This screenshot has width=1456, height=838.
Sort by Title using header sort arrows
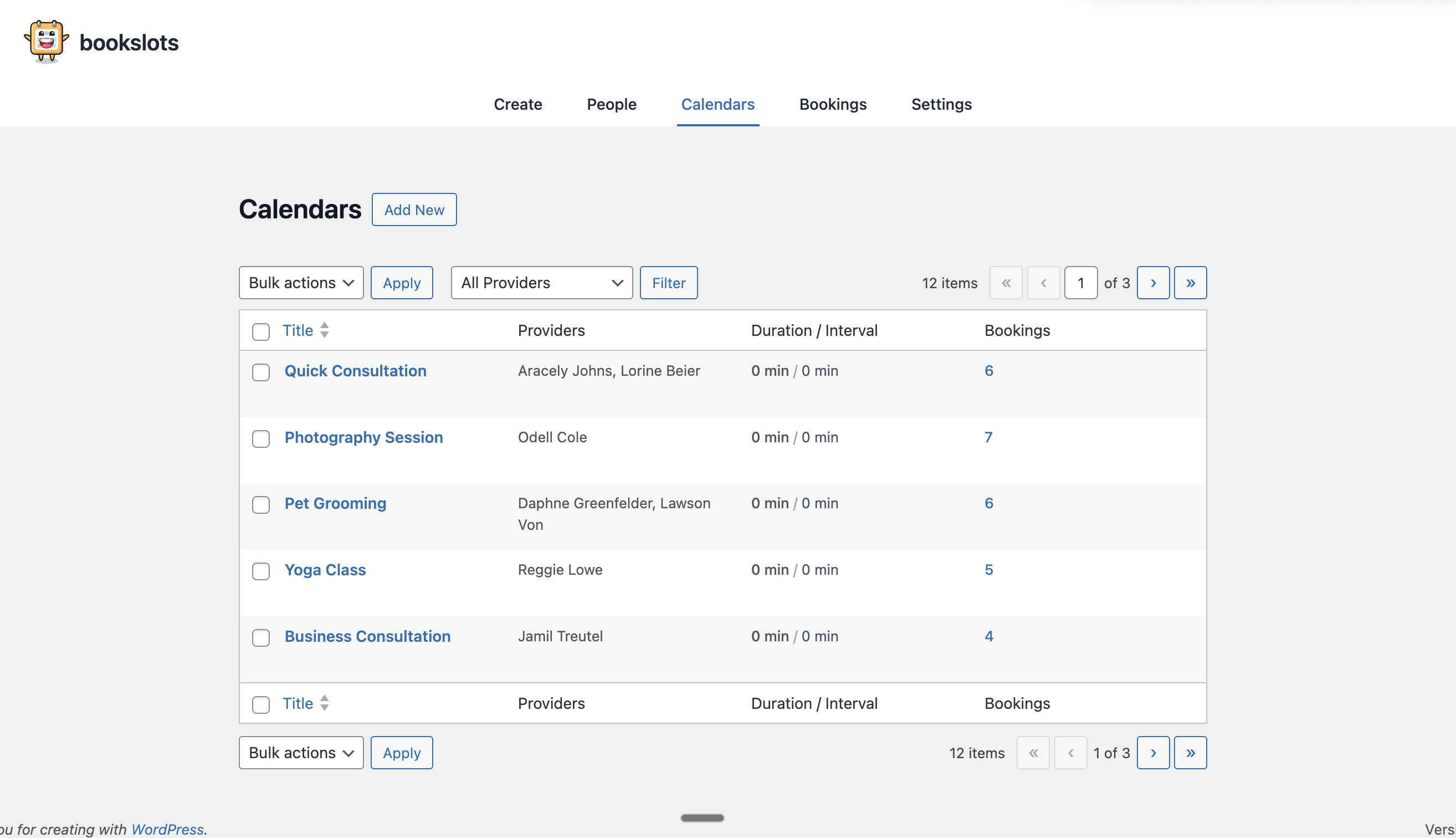pos(325,330)
